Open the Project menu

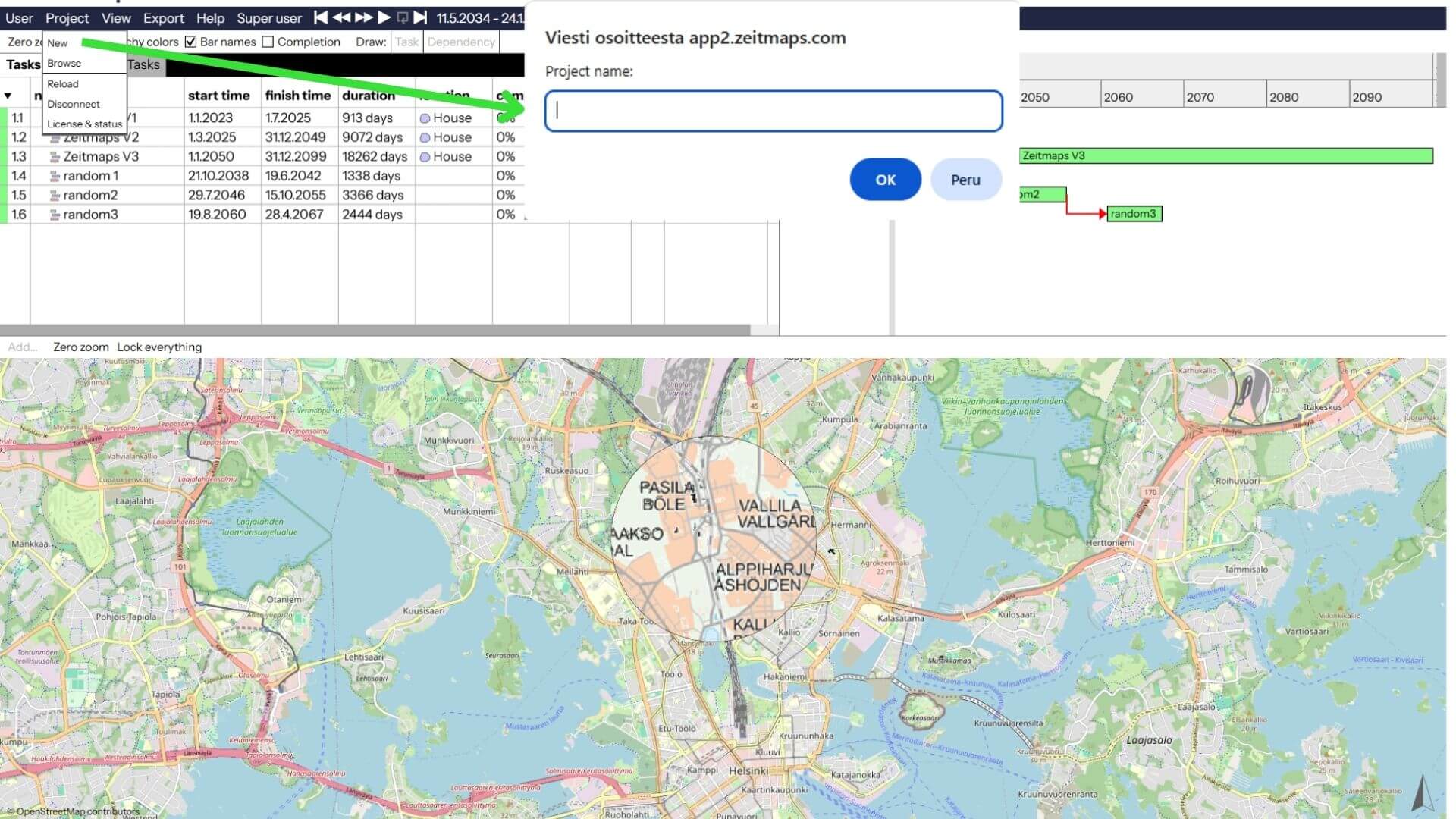67,18
